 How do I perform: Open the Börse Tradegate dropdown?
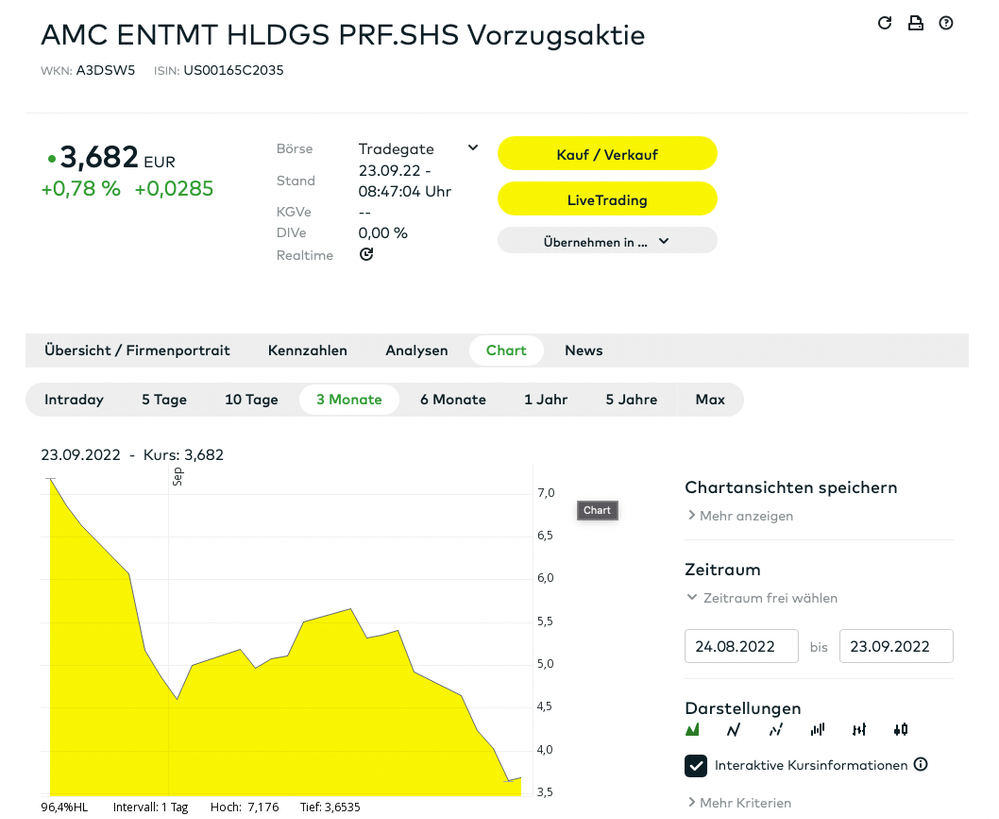tap(473, 148)
